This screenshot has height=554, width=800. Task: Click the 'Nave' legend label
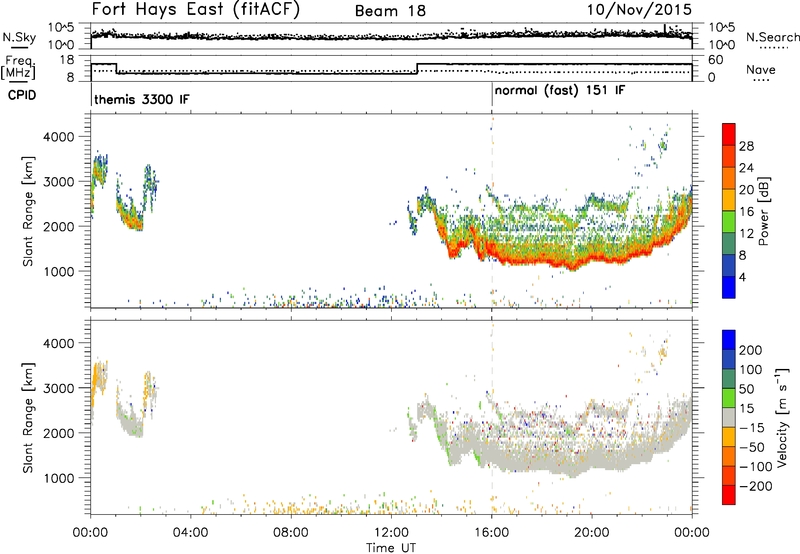pyautogui.click(x=761, y=69)
